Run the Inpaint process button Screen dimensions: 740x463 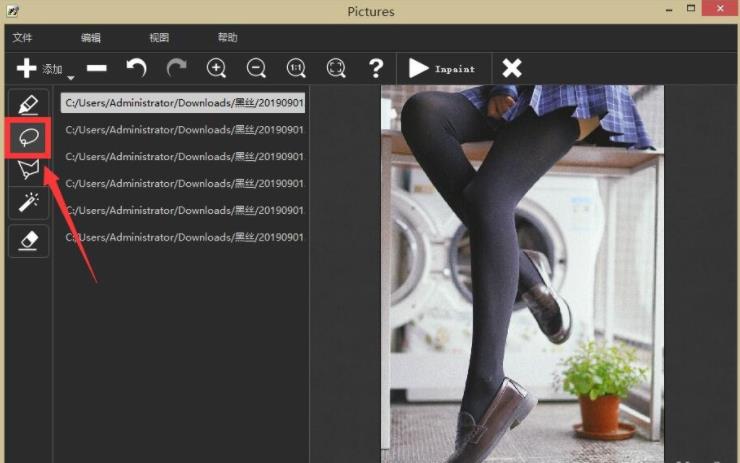coord(442,68)
